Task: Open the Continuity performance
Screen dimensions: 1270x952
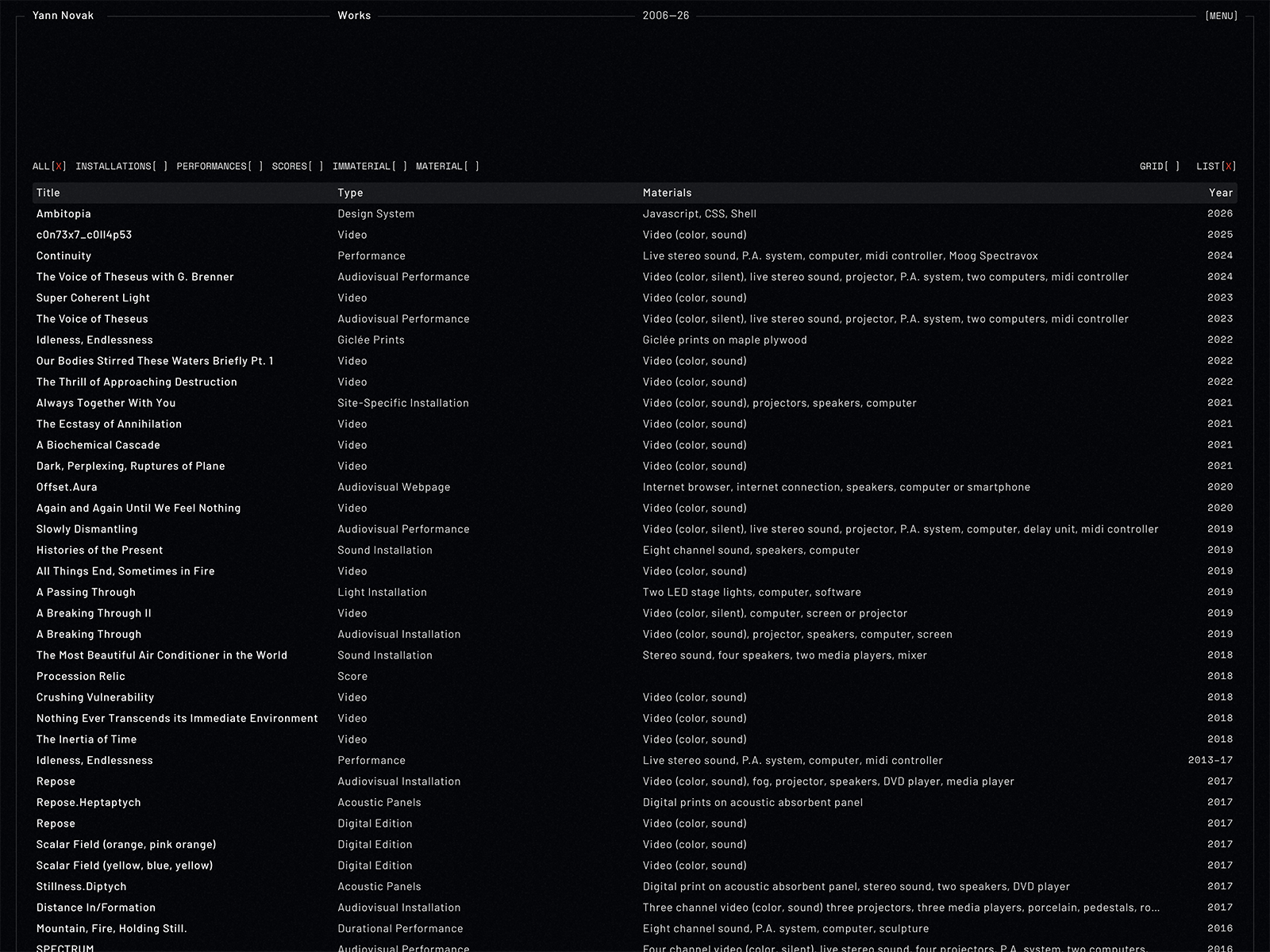Action: (x=63, y=256)
